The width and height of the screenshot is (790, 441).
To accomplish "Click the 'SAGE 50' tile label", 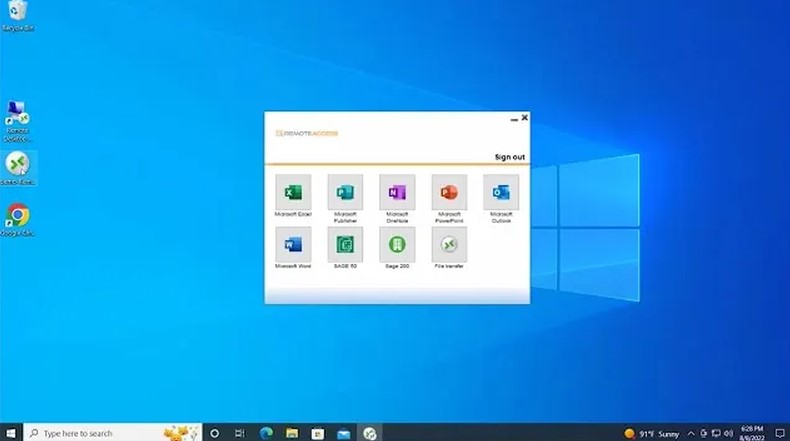I will [345, 266].
